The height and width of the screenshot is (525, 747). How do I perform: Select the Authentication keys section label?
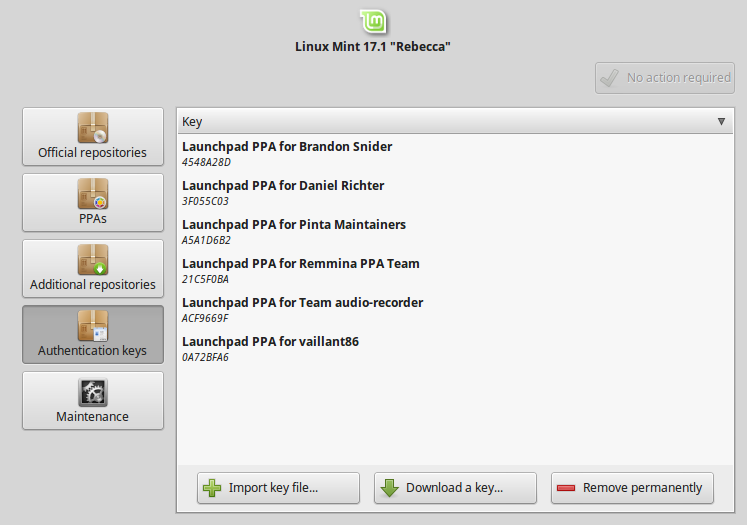tap(92, 351)
